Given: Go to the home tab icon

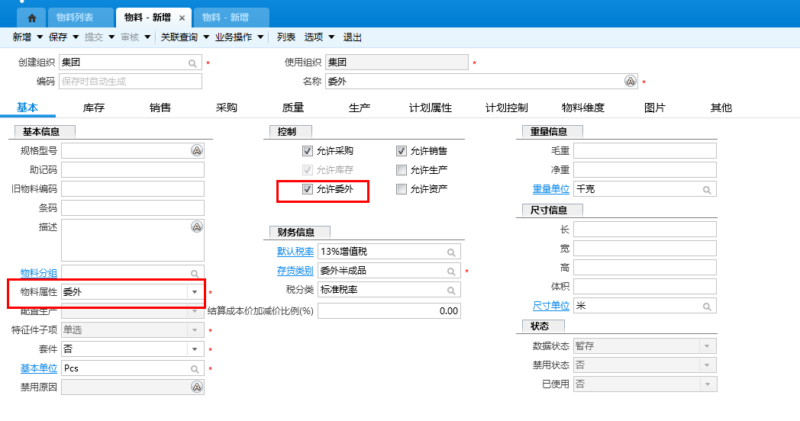Looking at the screenshot, I should click(x=32, y=18).
